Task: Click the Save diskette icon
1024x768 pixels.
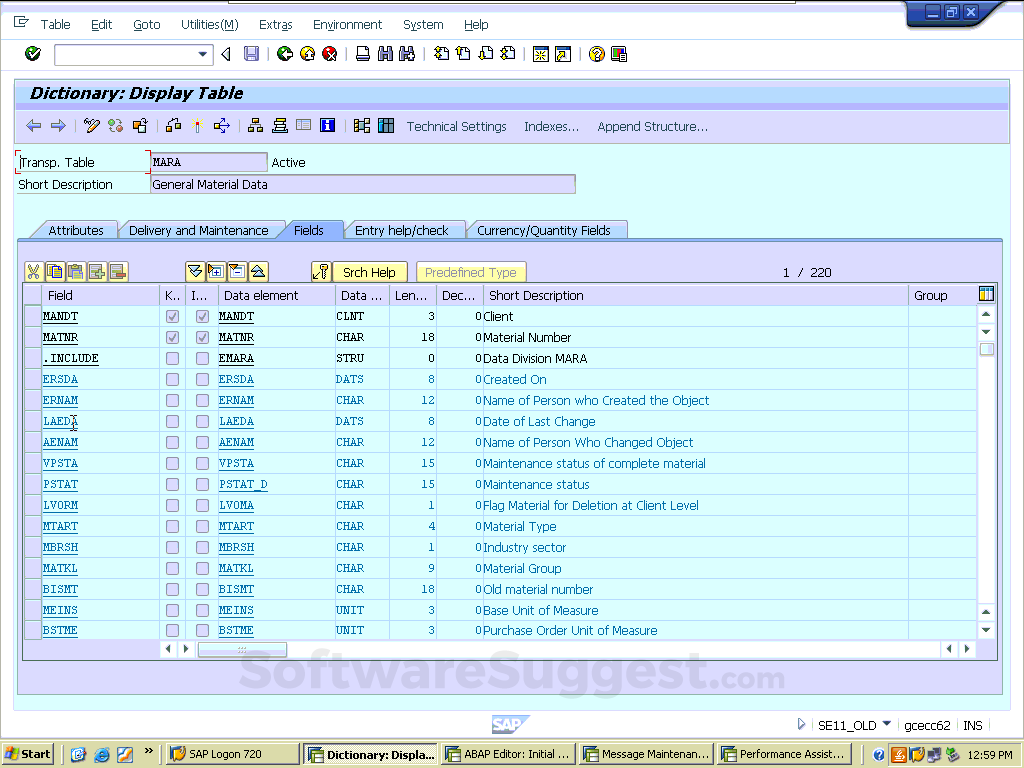Action: tap(251, 54)
